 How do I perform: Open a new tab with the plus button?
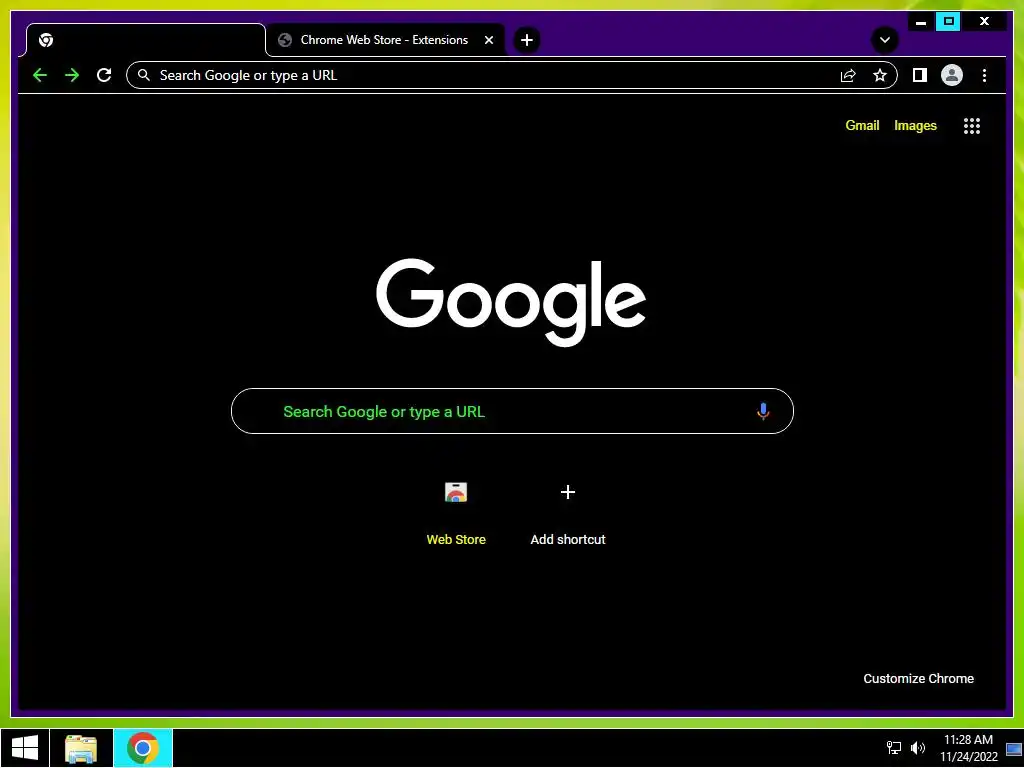(x=526, y=40)
